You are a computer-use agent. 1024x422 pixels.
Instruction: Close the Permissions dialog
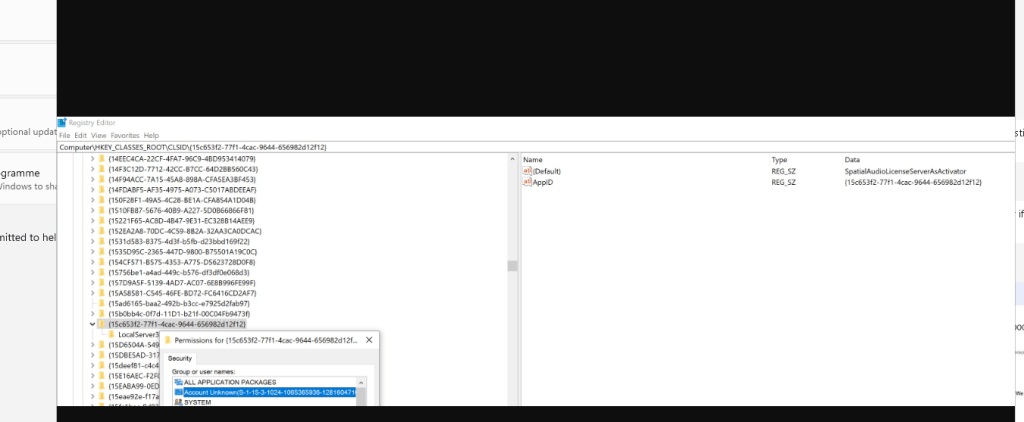369,340
